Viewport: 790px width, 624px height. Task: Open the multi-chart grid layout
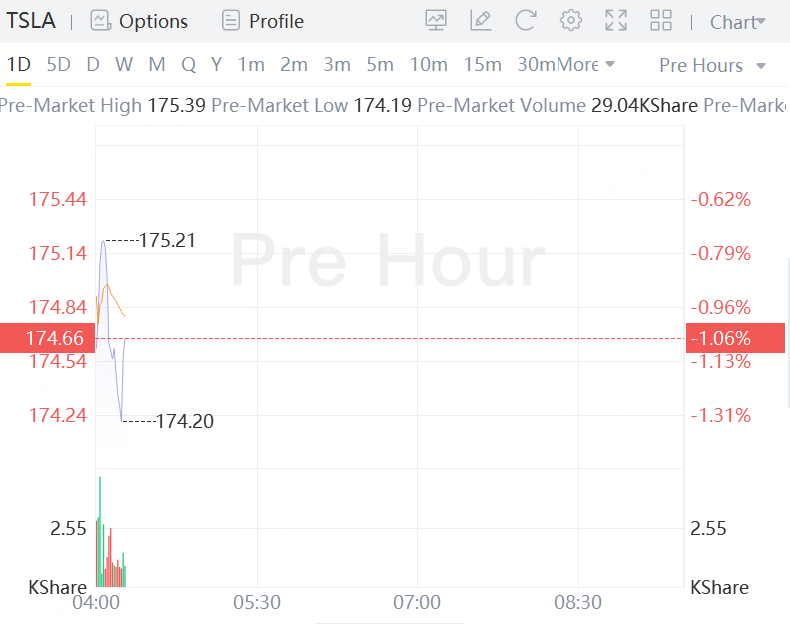click(661, 21)
